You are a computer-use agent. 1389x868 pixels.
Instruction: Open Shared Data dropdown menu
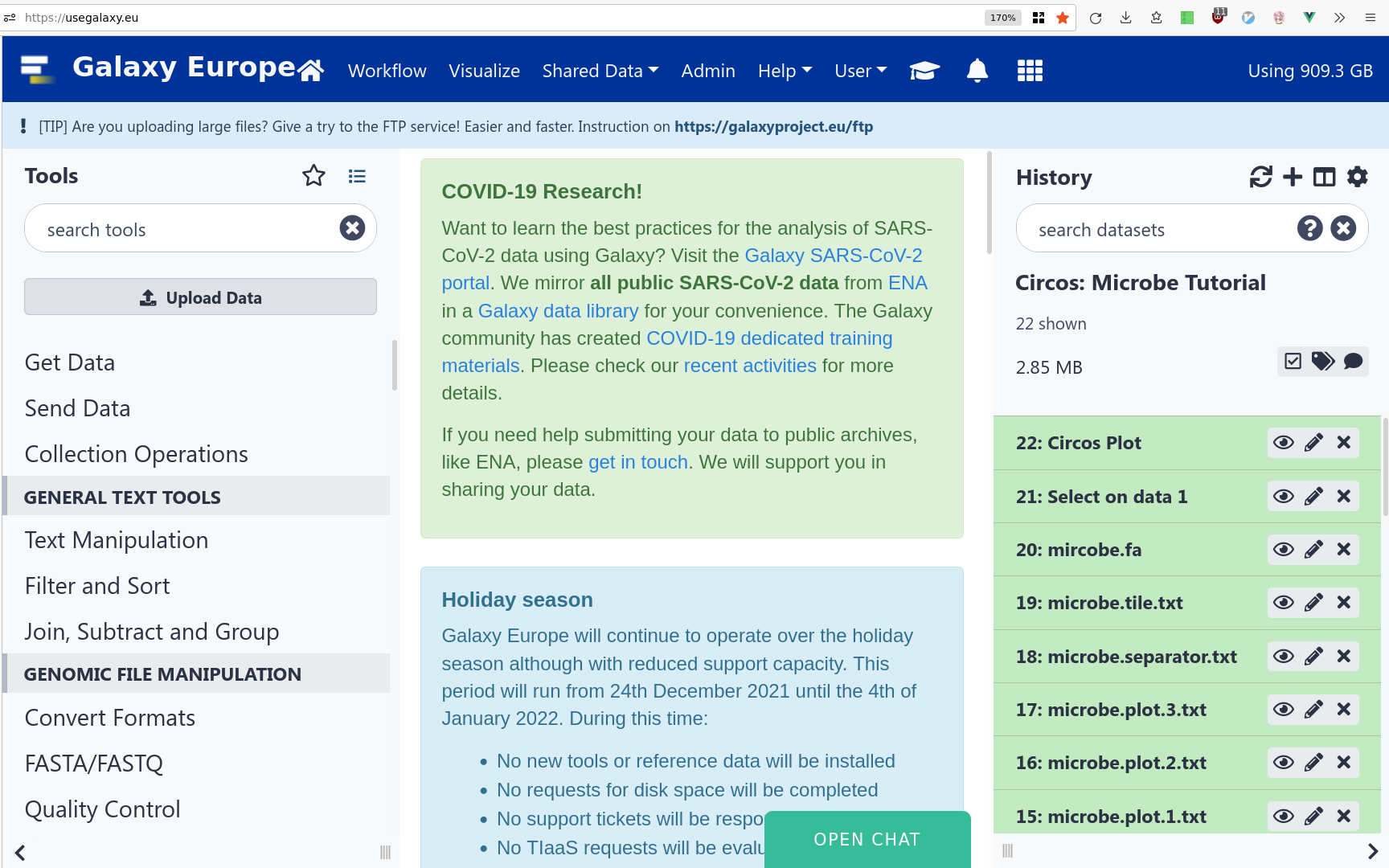600,71
